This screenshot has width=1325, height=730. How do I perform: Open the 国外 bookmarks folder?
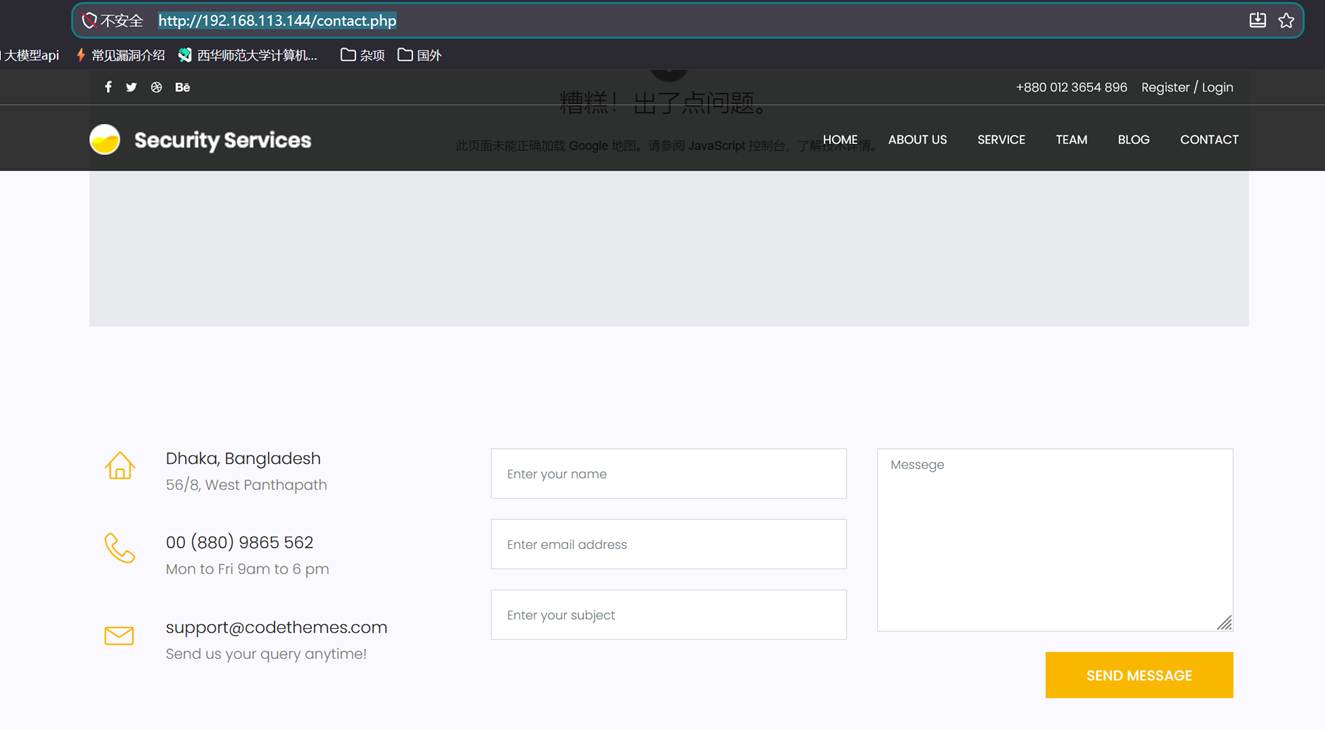419,55
